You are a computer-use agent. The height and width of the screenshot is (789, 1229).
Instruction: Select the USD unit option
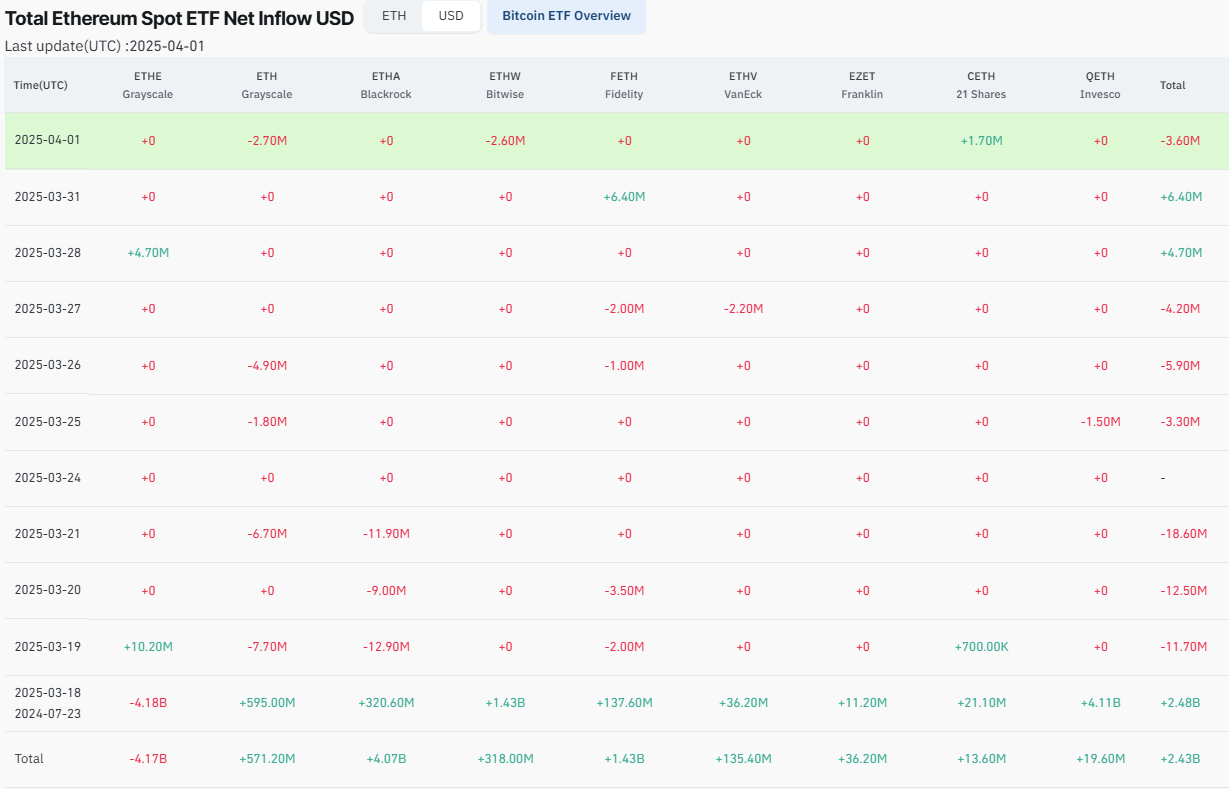451,16
